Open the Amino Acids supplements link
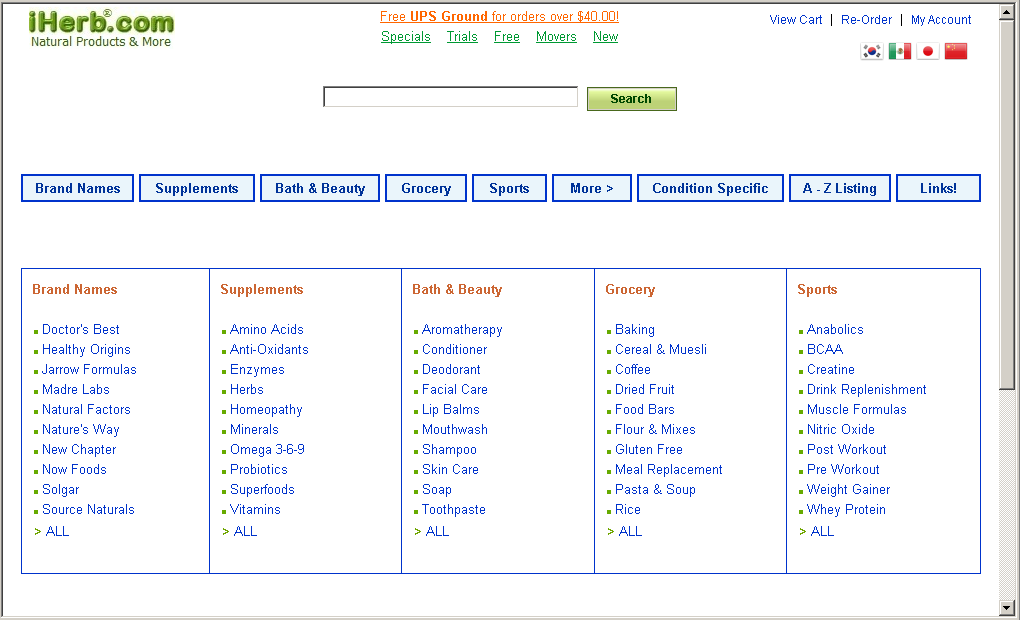The height and width of the screenshot is (620, 1020). 267,329
